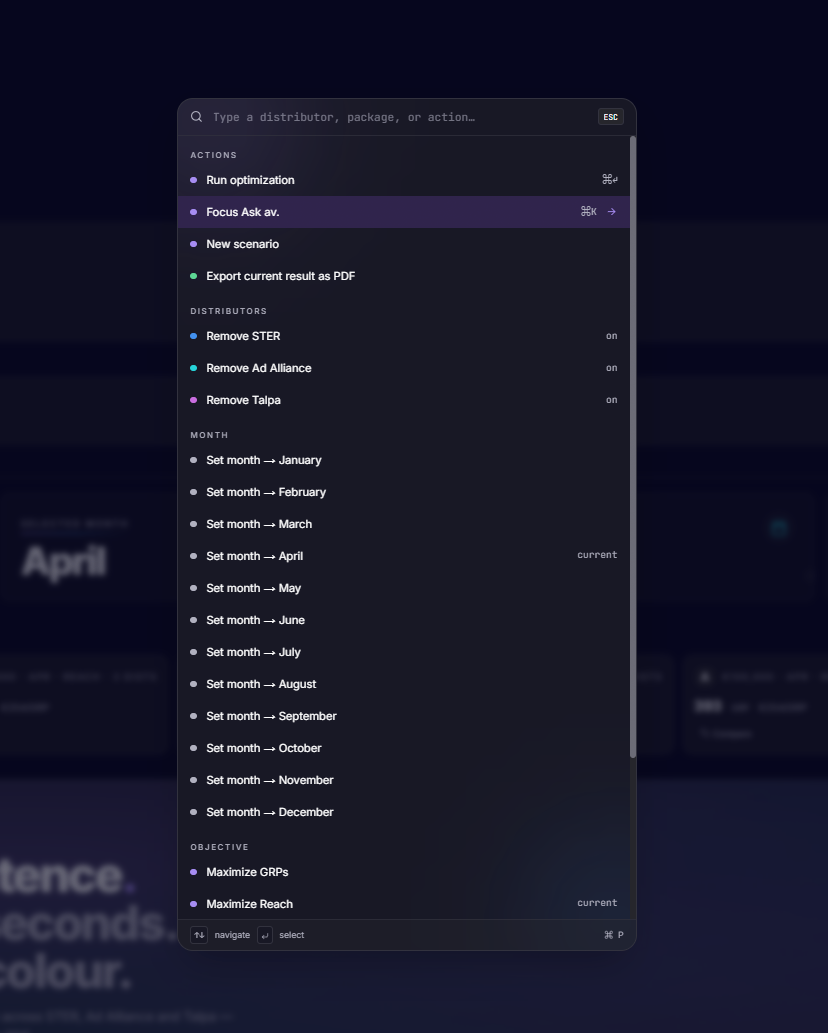Screen dimensions: 828x1033
Task: Click the navigate up-down arrows key icon
Action: click(x=199, y=935)
